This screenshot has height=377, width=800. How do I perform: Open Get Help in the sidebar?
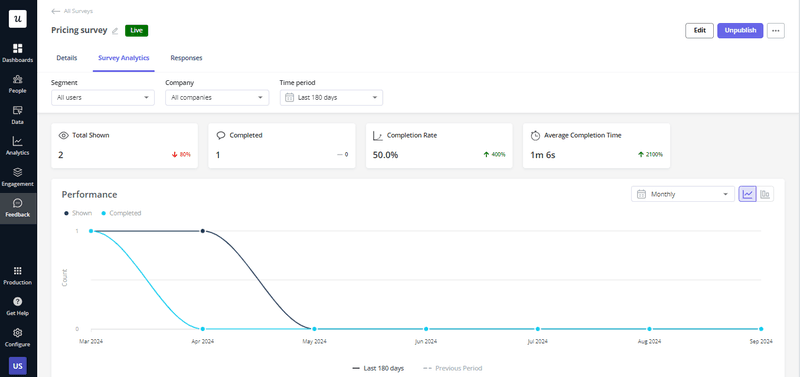pyautogui.click(x=18, y=307)
